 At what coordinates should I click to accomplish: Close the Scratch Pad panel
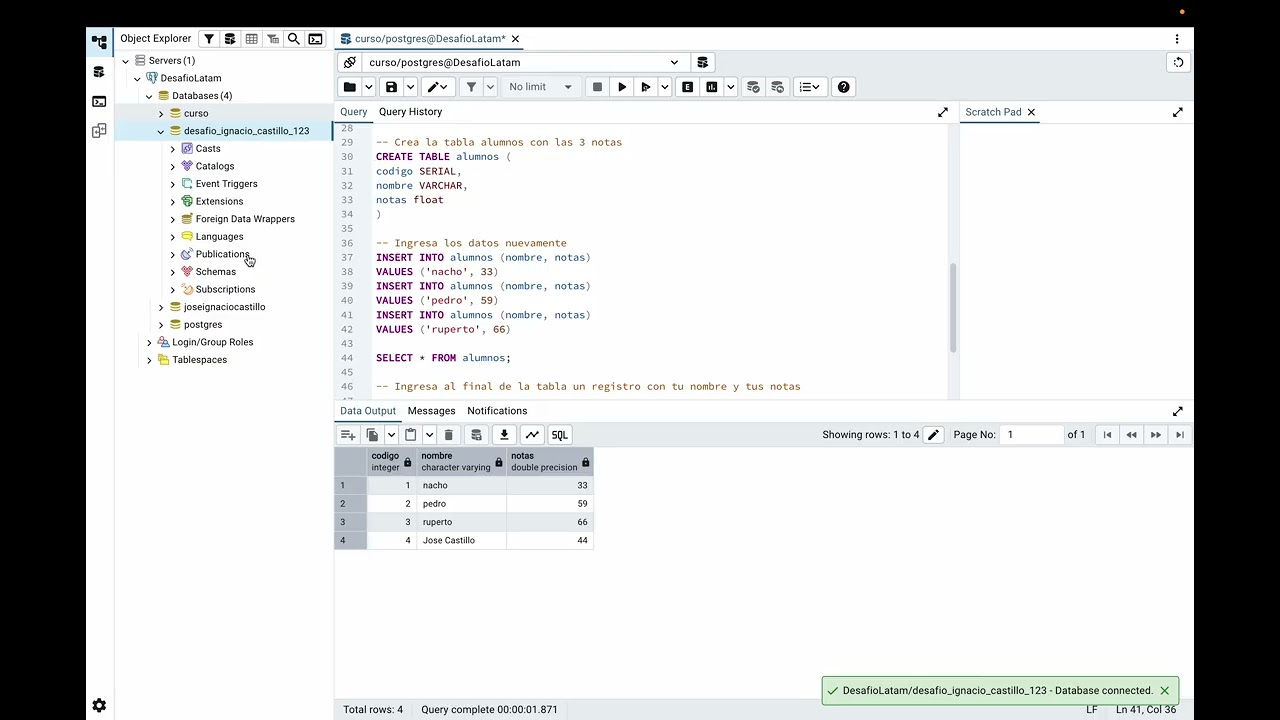pos(1031,112)
